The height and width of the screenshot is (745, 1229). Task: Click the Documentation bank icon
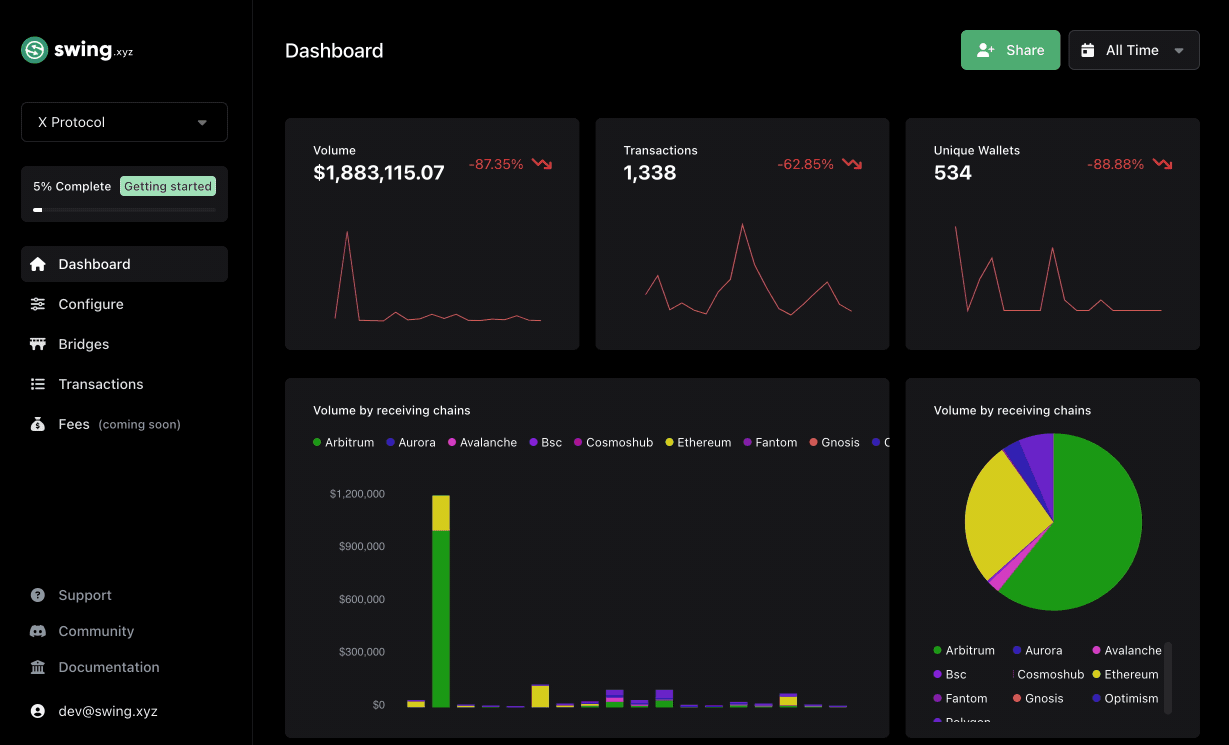click(38, 667)
